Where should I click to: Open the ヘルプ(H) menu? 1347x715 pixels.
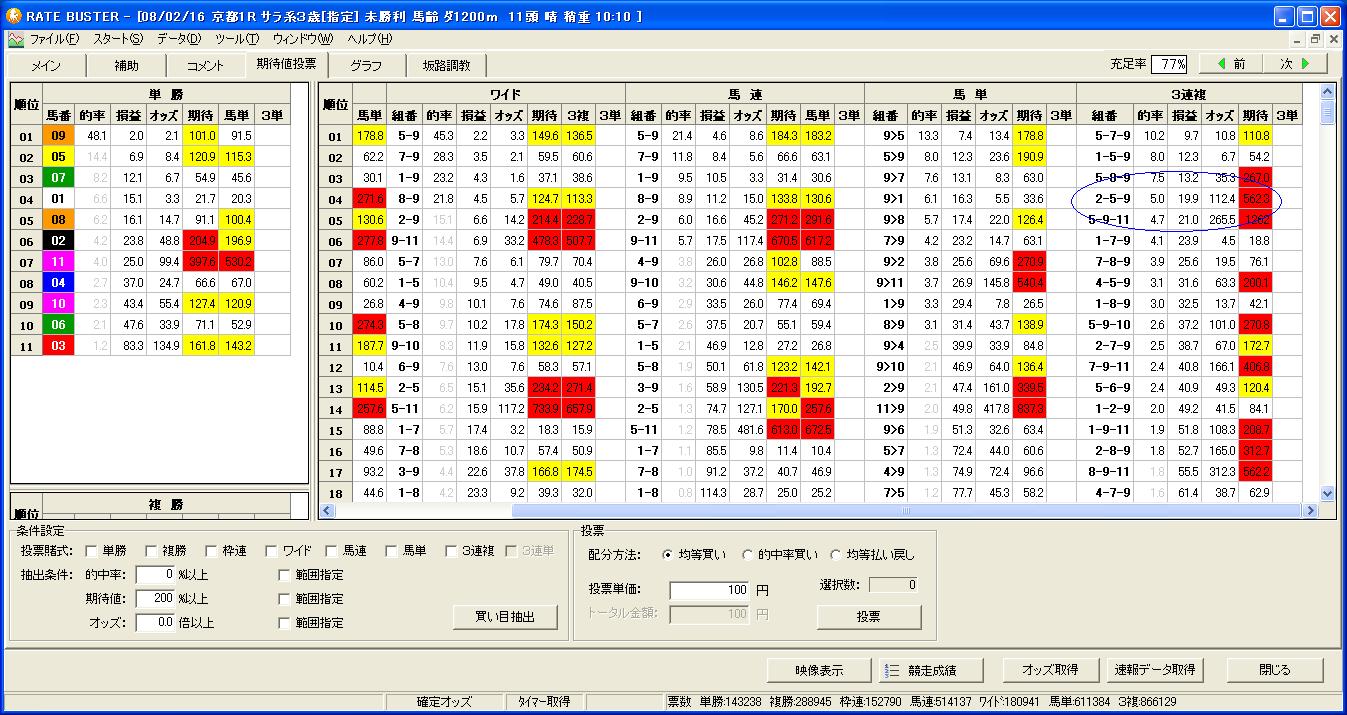click(369, 39)
